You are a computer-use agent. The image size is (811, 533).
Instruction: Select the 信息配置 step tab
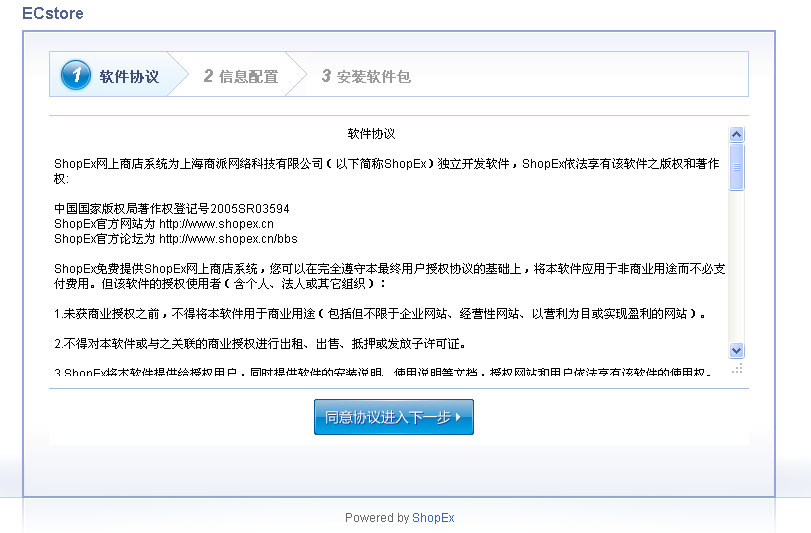pos(248,76)
